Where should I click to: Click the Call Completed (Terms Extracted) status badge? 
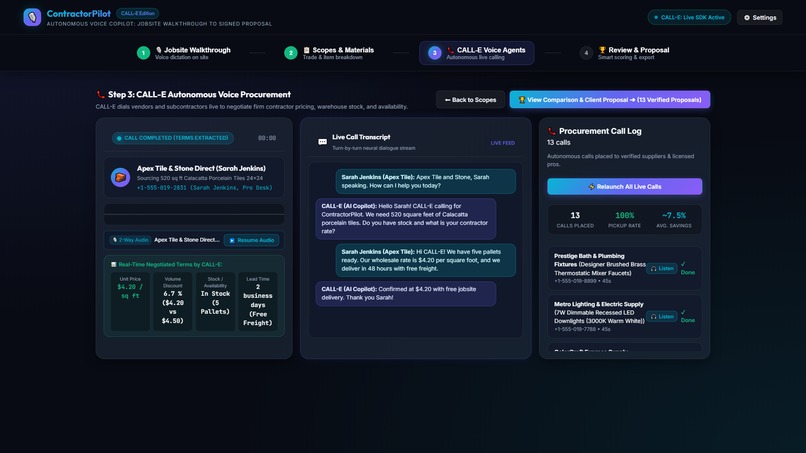pyautogui.click(x=173, y=138)
